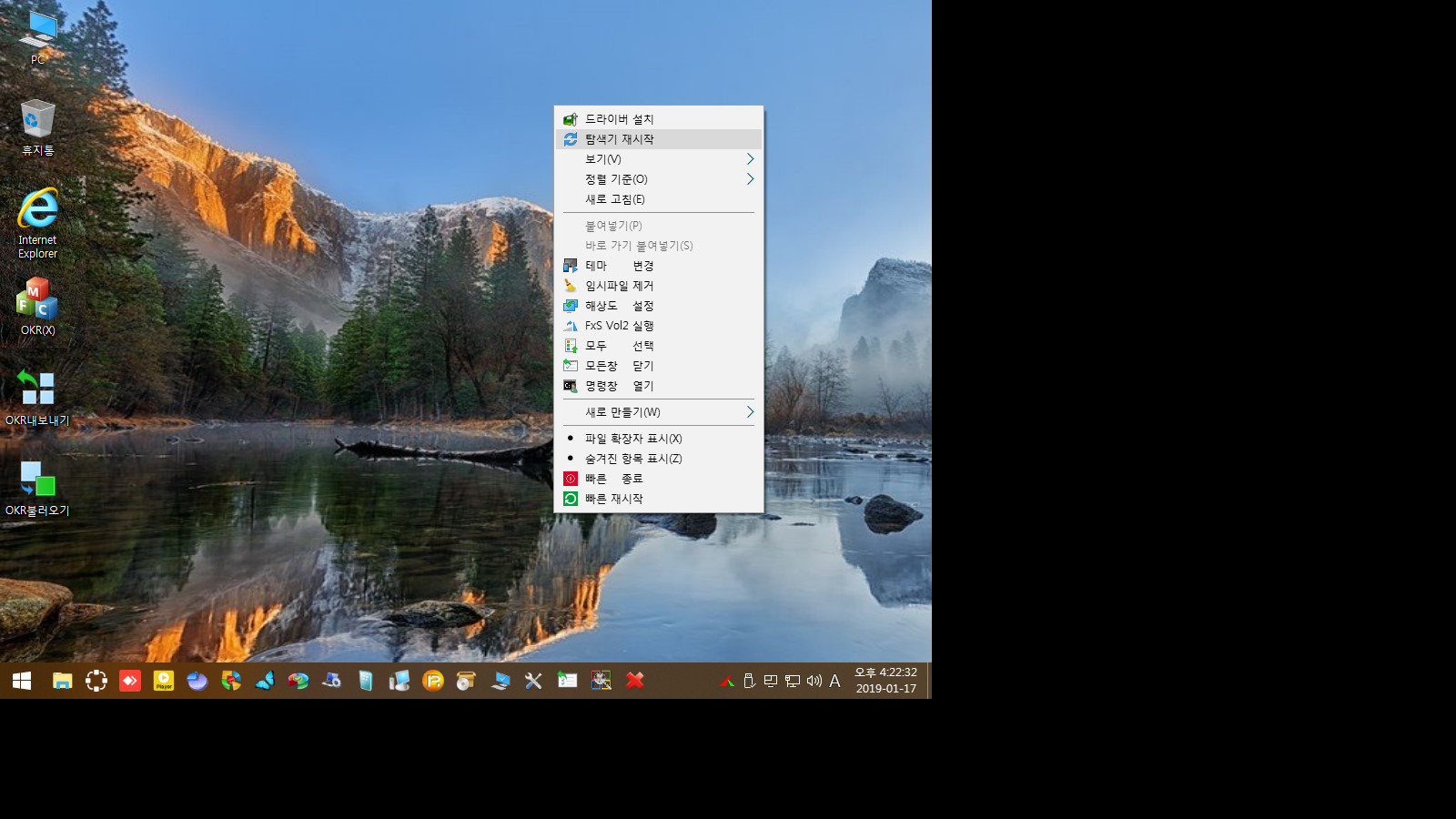Open the picture tiles icon in taskbar

[x=601, y=681]
